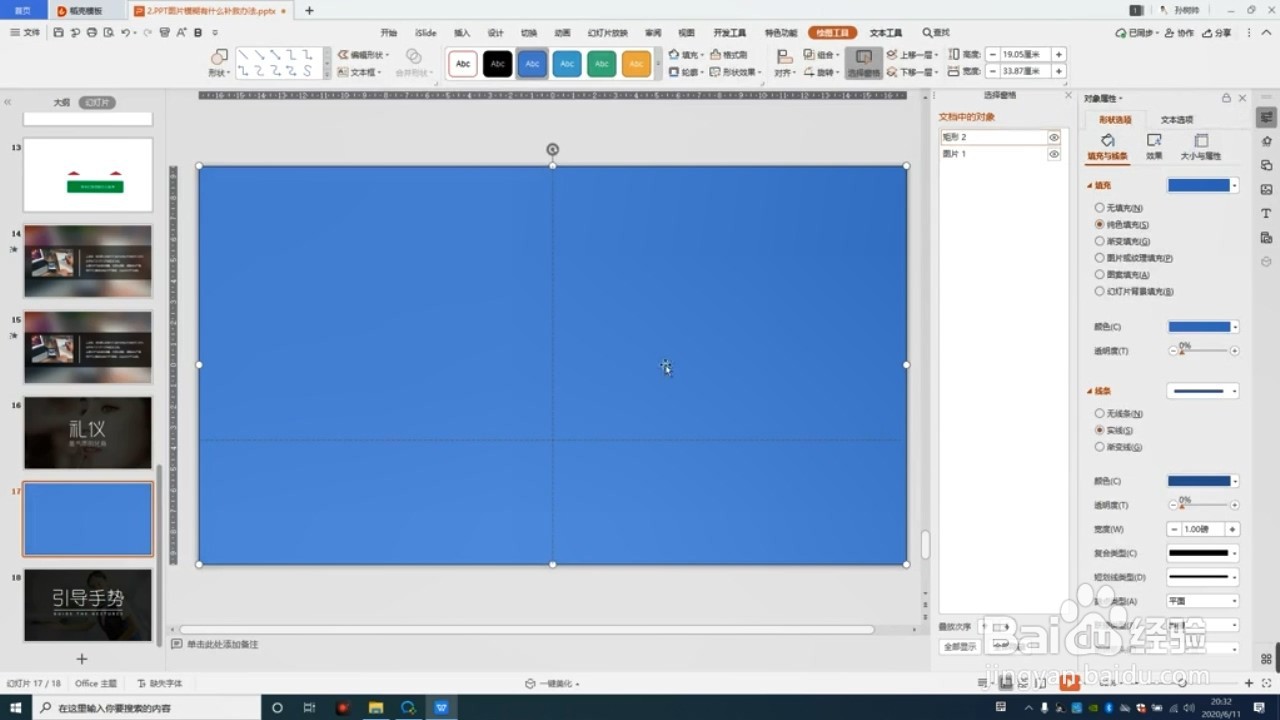The height and width of the screenshot is (720, 1280).
Task: Toggle visibility eye for 图片 1
Action: click(1054, 154)
